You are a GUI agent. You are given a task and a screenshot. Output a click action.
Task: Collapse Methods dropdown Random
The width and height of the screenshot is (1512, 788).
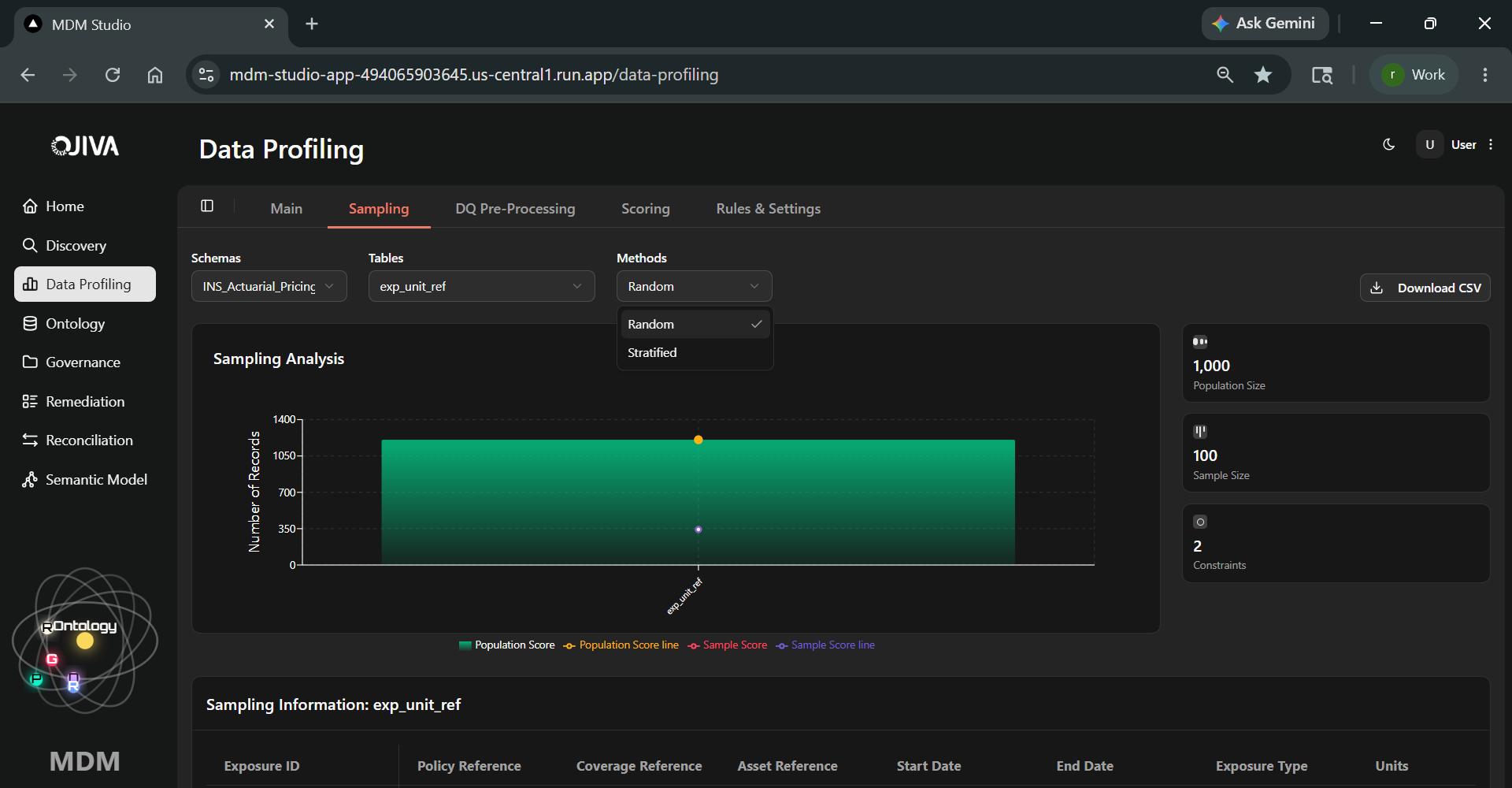(x=695, y=286)
